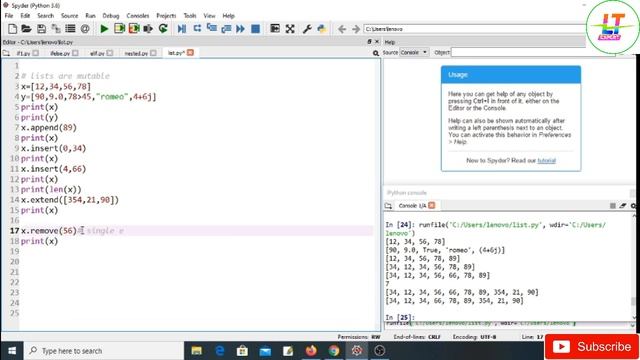Click the Windows Start button

point(12,351)
